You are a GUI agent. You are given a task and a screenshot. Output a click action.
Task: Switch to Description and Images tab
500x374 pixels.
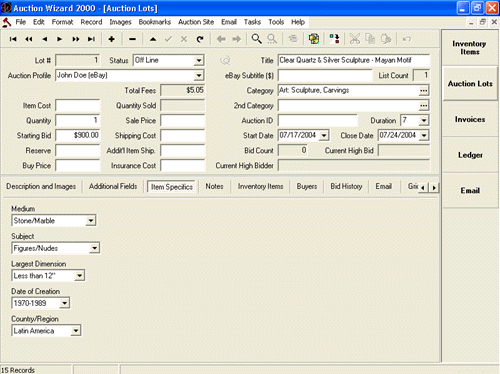[x=41, y=186]
